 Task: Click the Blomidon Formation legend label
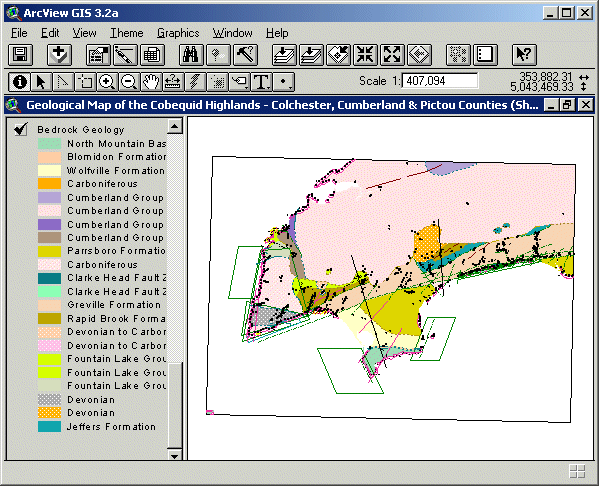117,157
